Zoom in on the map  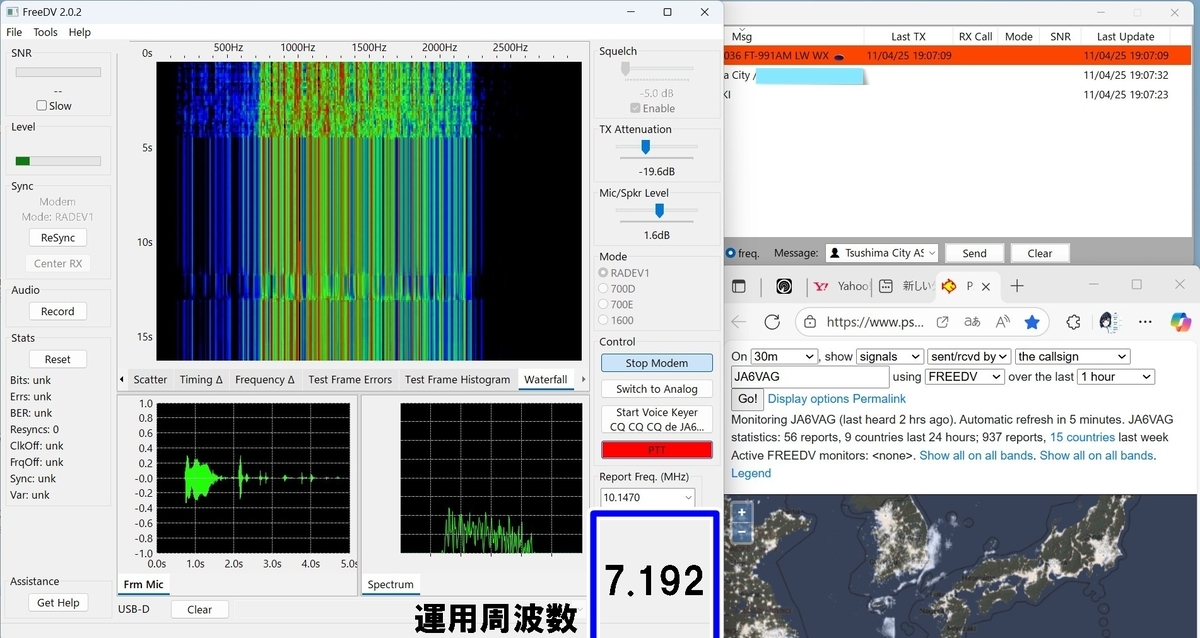point(742,512)
